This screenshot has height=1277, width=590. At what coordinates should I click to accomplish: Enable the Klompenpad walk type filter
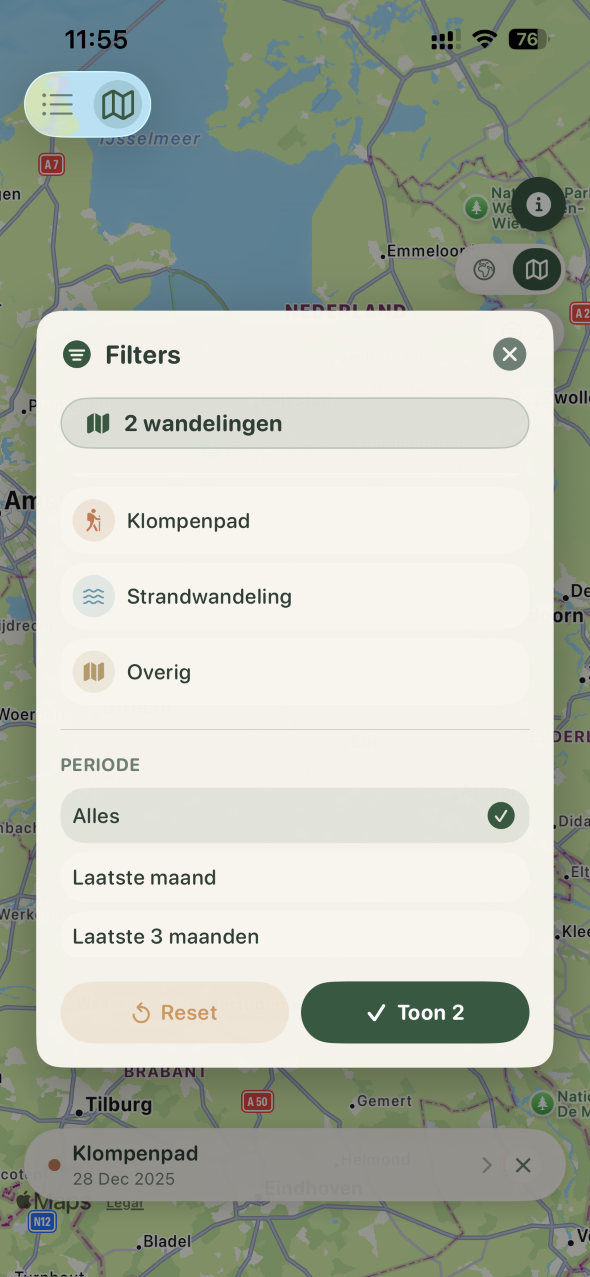(294, 520)
